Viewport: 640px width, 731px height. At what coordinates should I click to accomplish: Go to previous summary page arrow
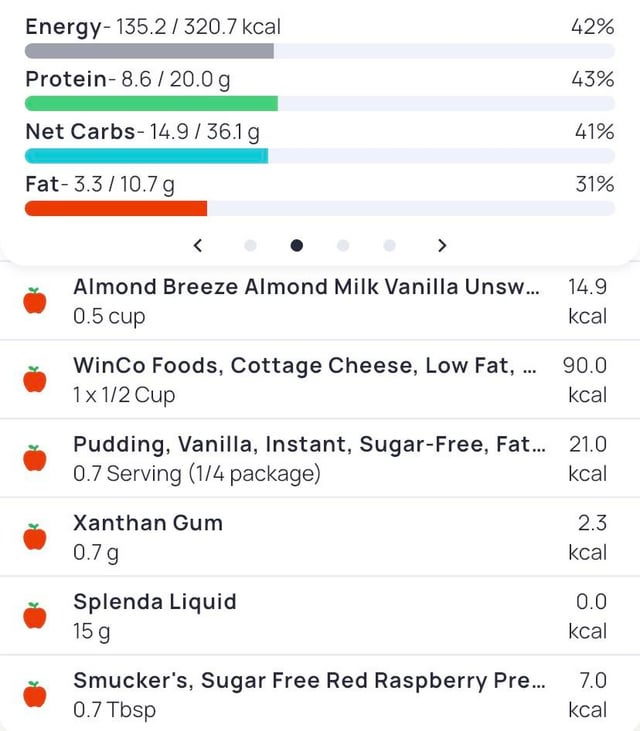(198, 245)
